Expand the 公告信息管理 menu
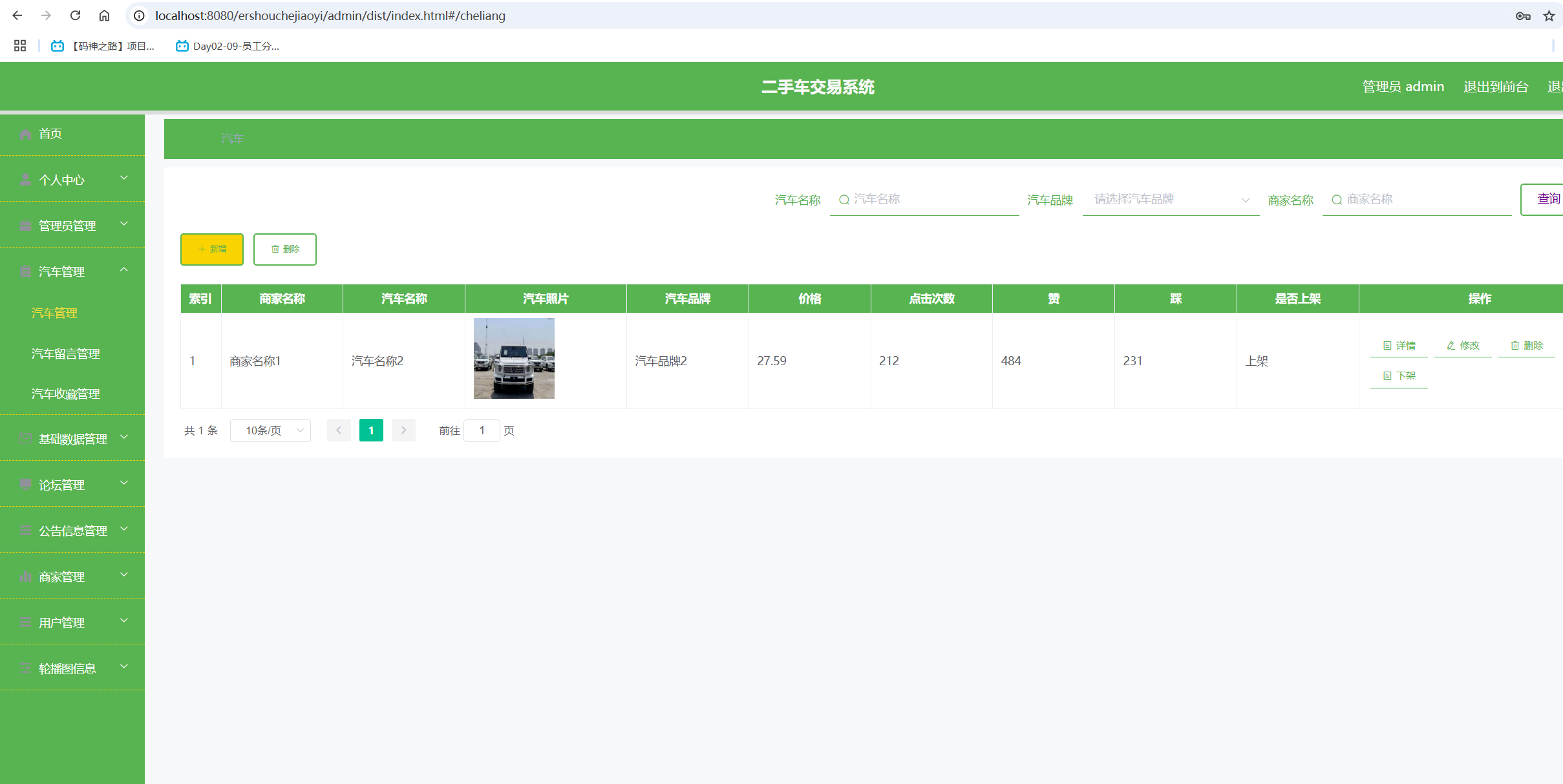1563x784 pixels. (x=72, y=531)
